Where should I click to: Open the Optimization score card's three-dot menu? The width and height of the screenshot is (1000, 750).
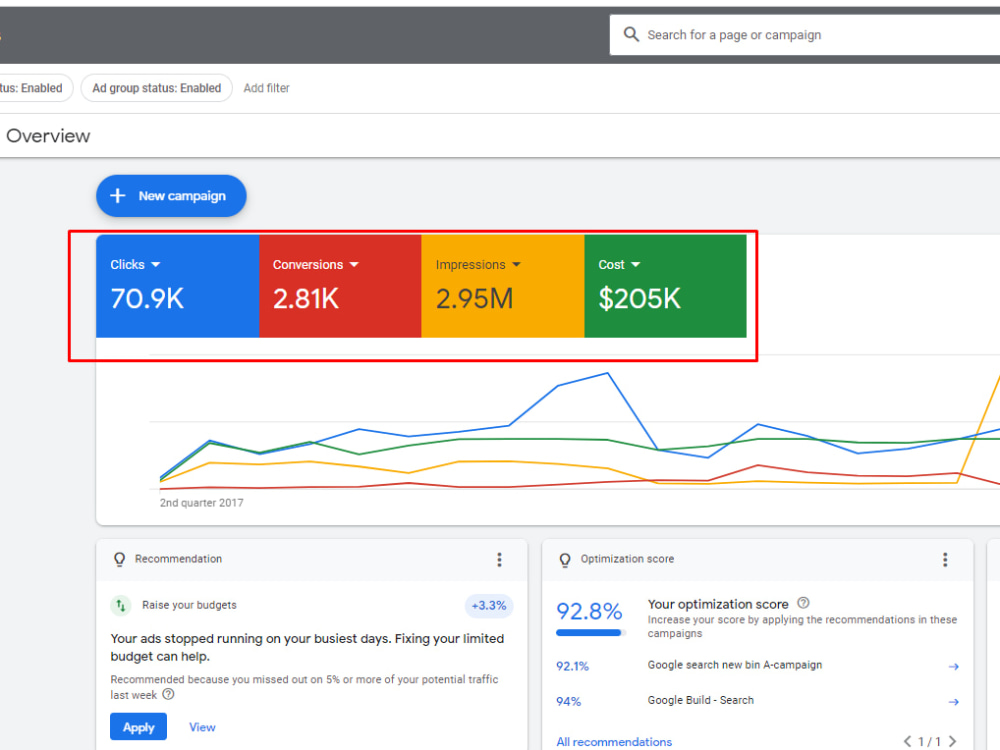pyautogui.click(x=945, y=559)
